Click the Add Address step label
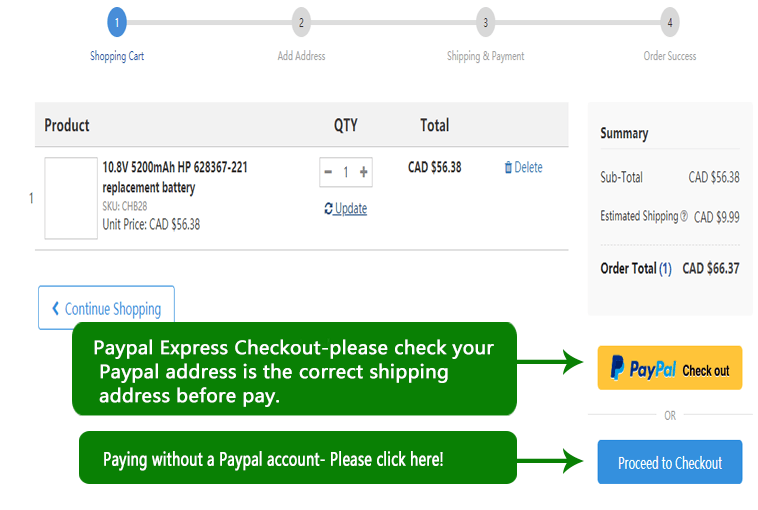 point(301,56)
